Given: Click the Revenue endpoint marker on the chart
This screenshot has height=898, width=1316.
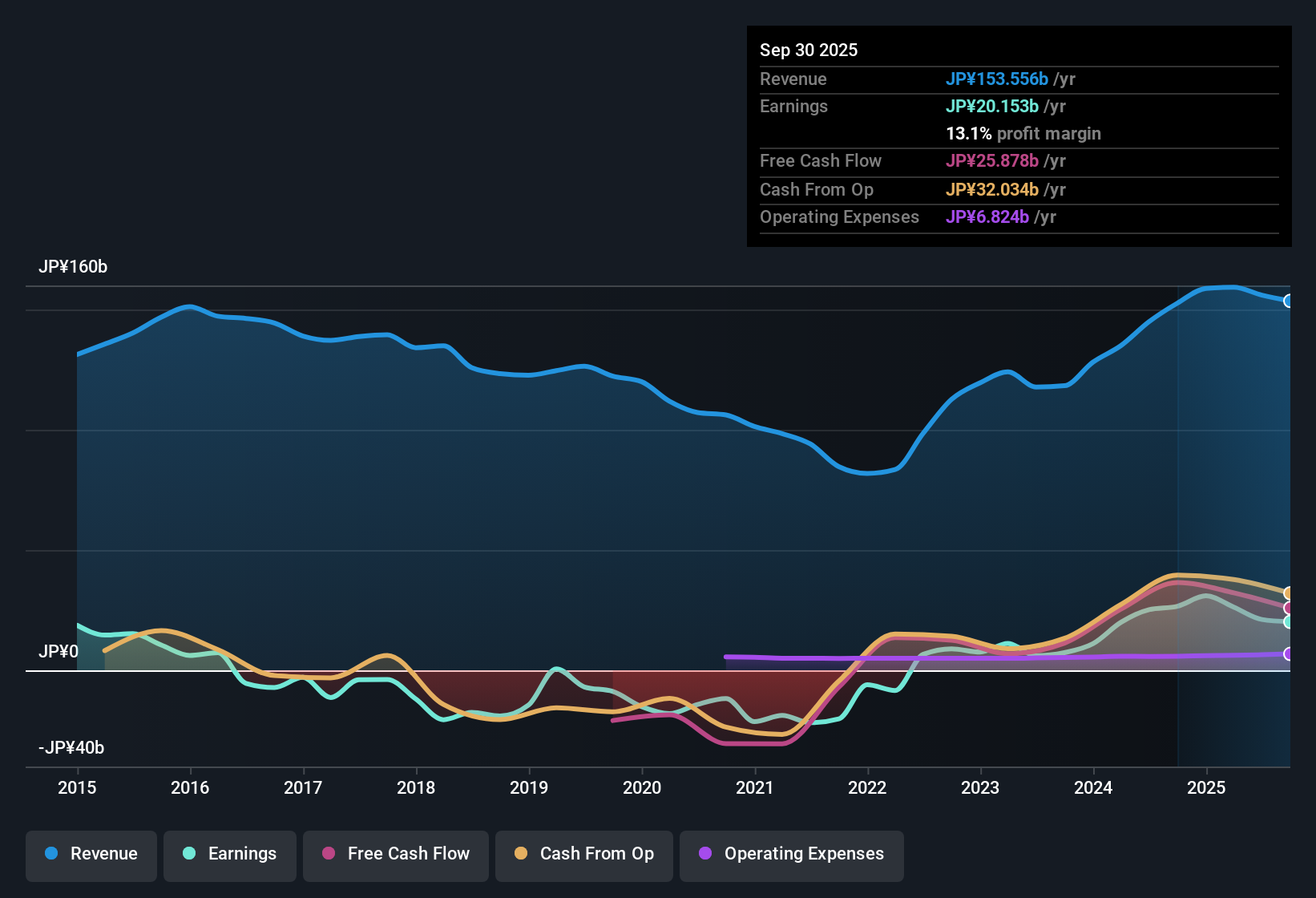Looking at the screenshot, I should tap(1289, 301).
